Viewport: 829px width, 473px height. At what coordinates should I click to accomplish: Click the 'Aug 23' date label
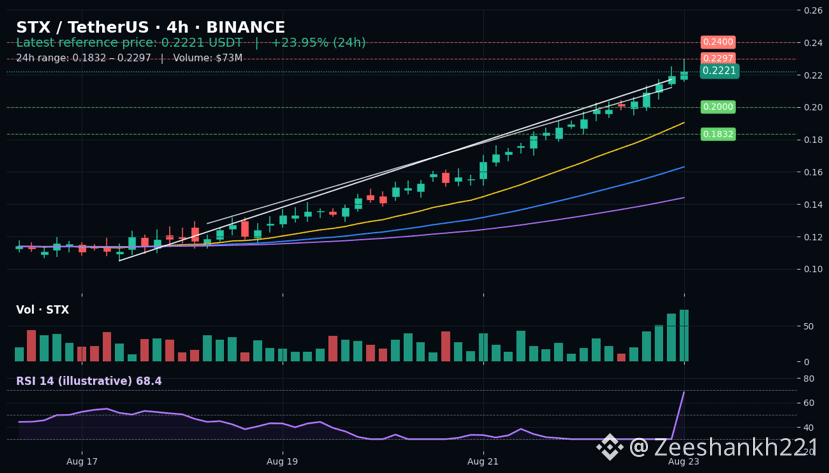684,461
